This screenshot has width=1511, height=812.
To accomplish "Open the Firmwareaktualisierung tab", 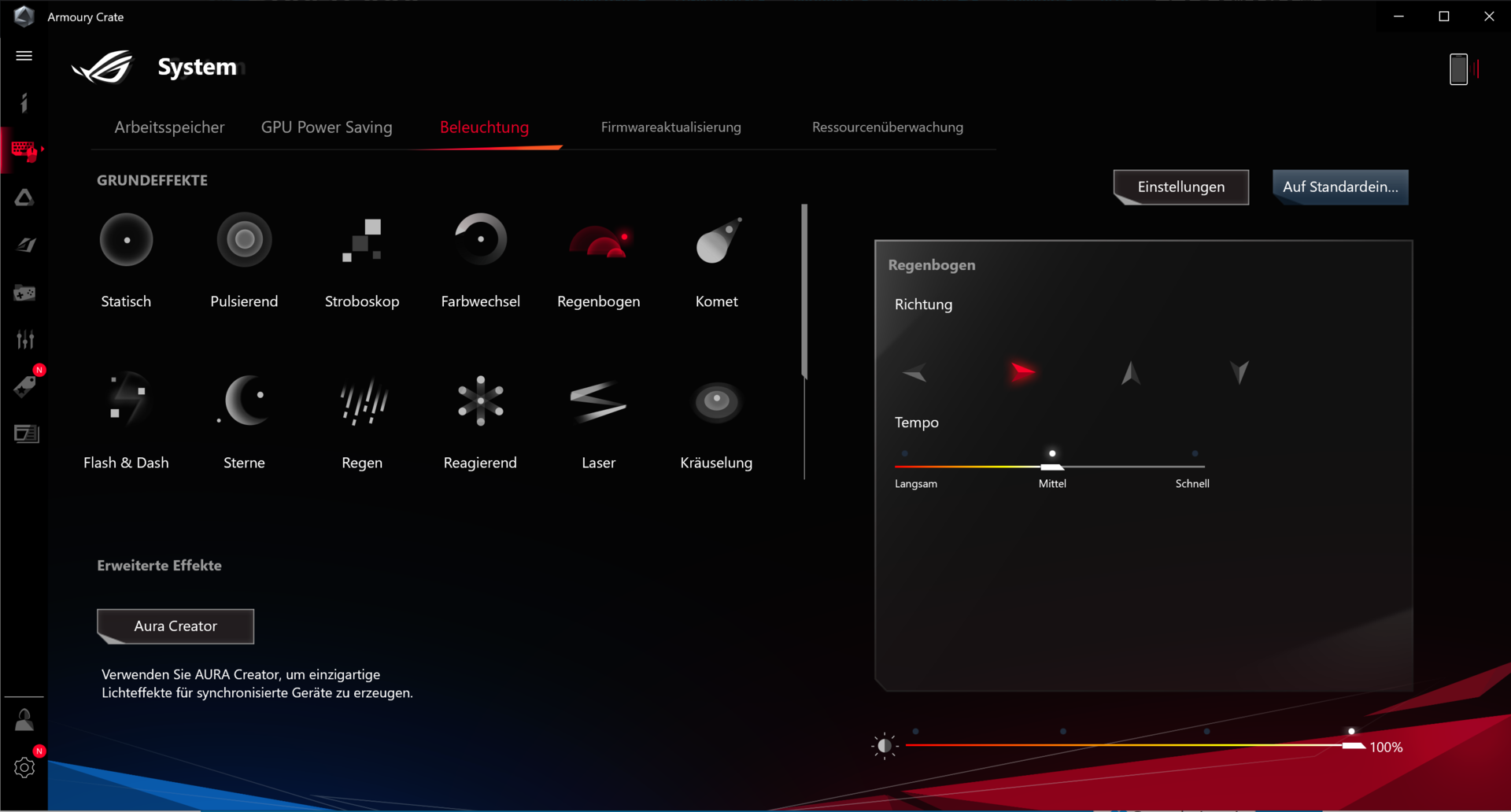I will coord(671,127).
